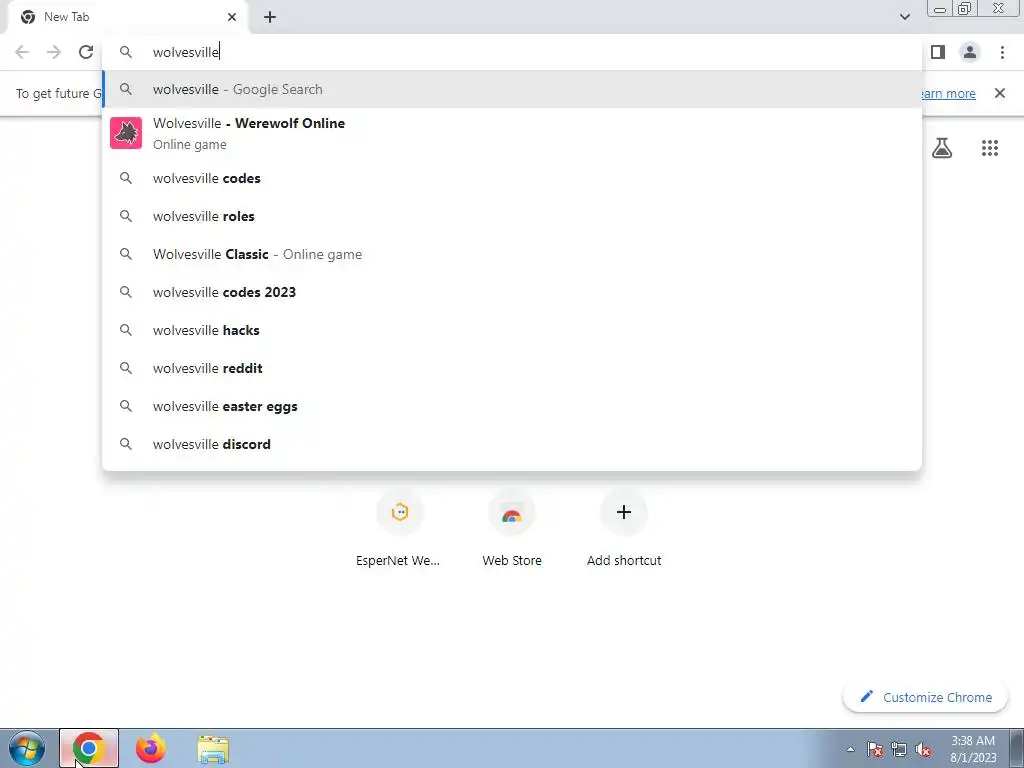This screenshot has width=1024, height=768.
Task: Select suggestion wolvesville easter eggs
Action: pyautogui.click(x=512, y=406)
